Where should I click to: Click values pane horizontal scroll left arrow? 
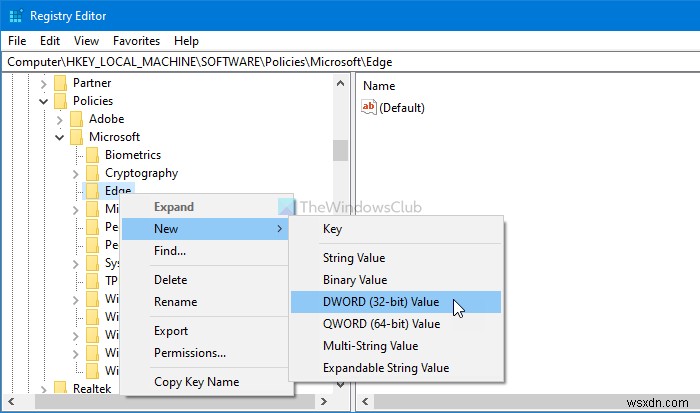[x=365, y=401]
